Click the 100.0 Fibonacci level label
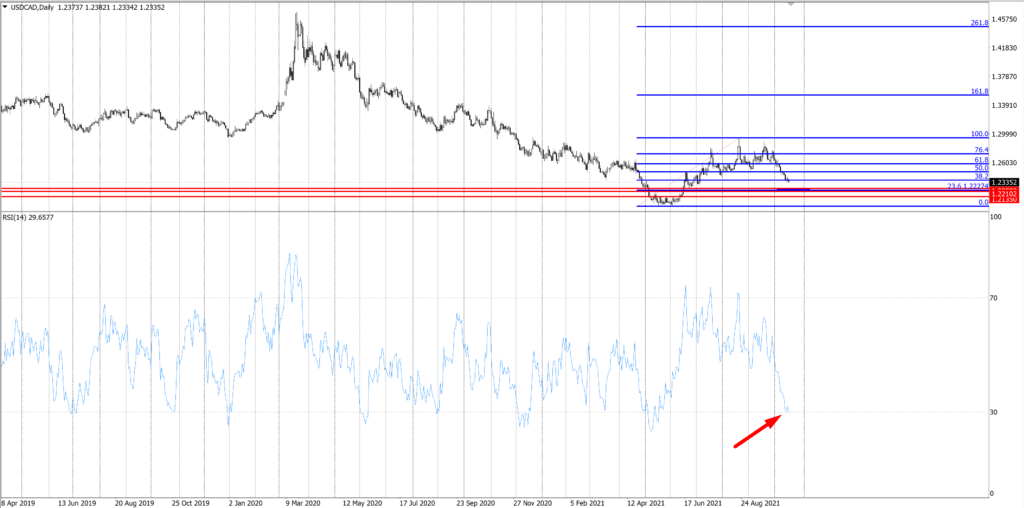The image size is (1024, 508). click(980, 134)
